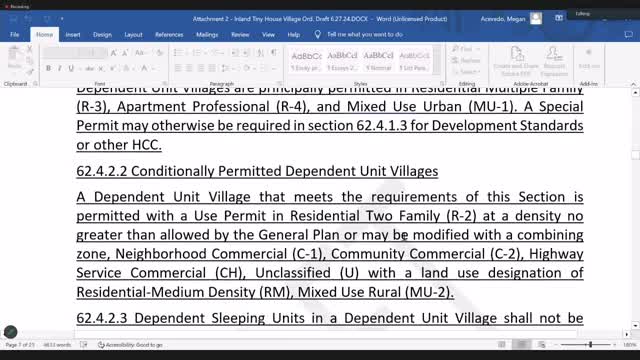Switch to Read Mode view
Viewport: 640px width, 360px height.
(502, 345)
